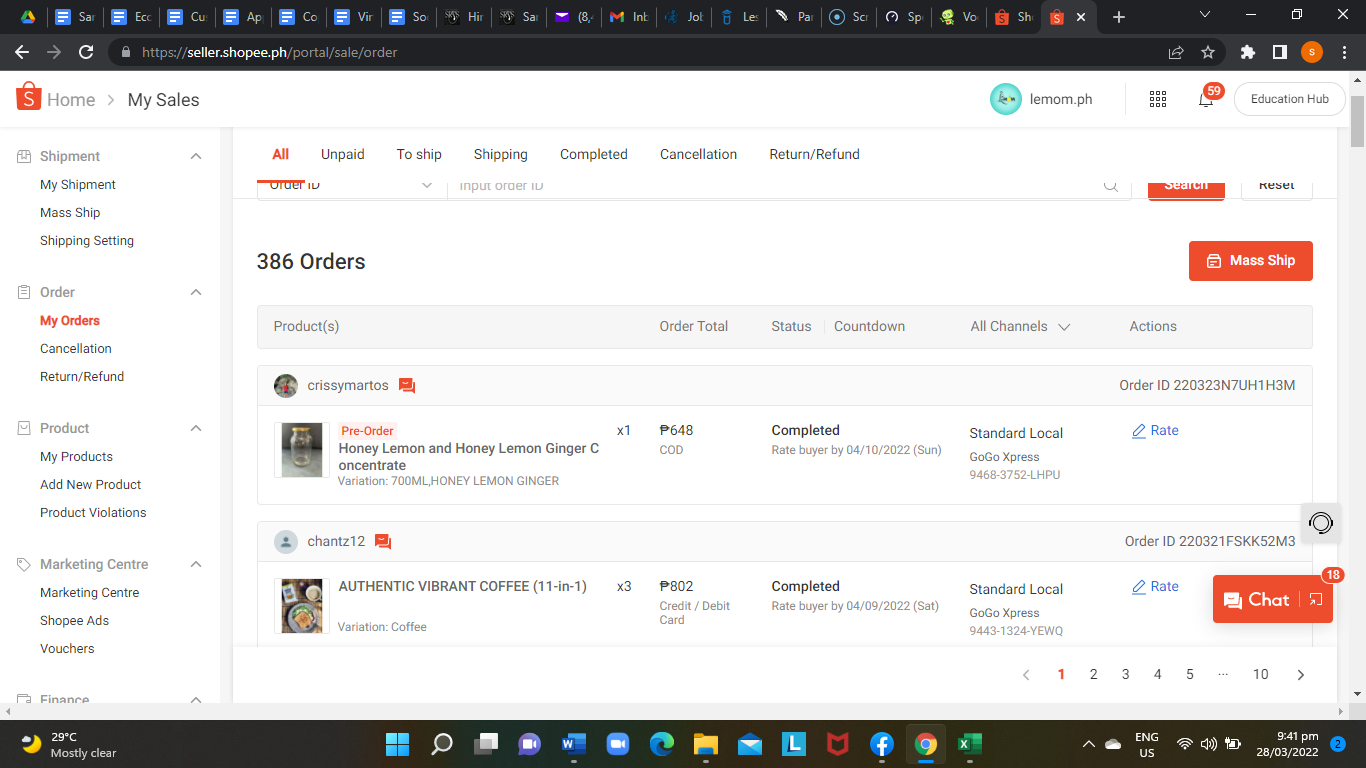1366x768 pixels.
Task: Open the Education Hub button
Action: [x=1290, y=99]
